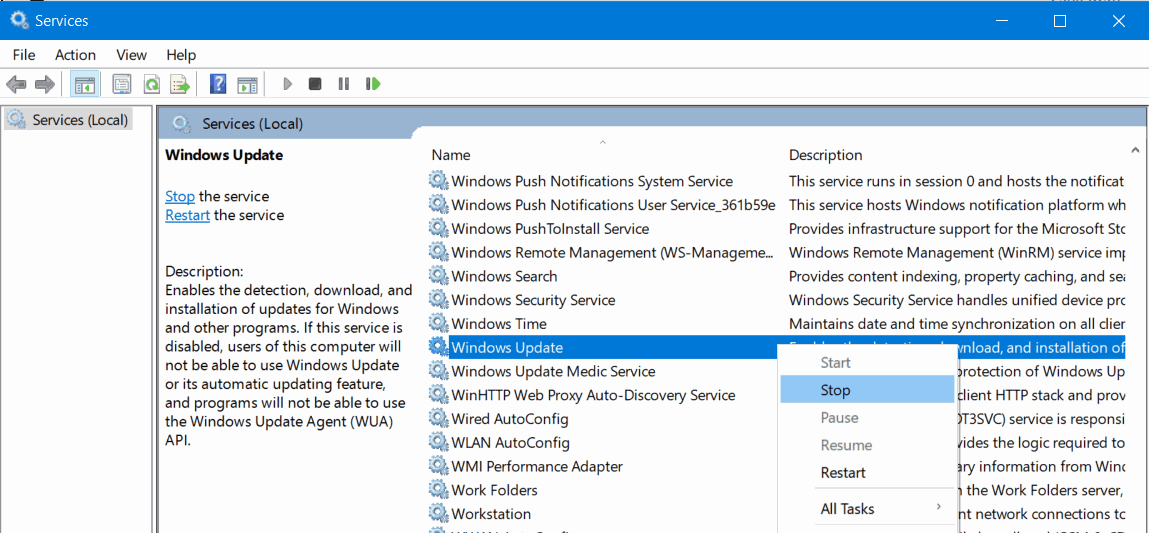Select the Windows Security Service row
The image size is (1149, 533).
[533, 300]
